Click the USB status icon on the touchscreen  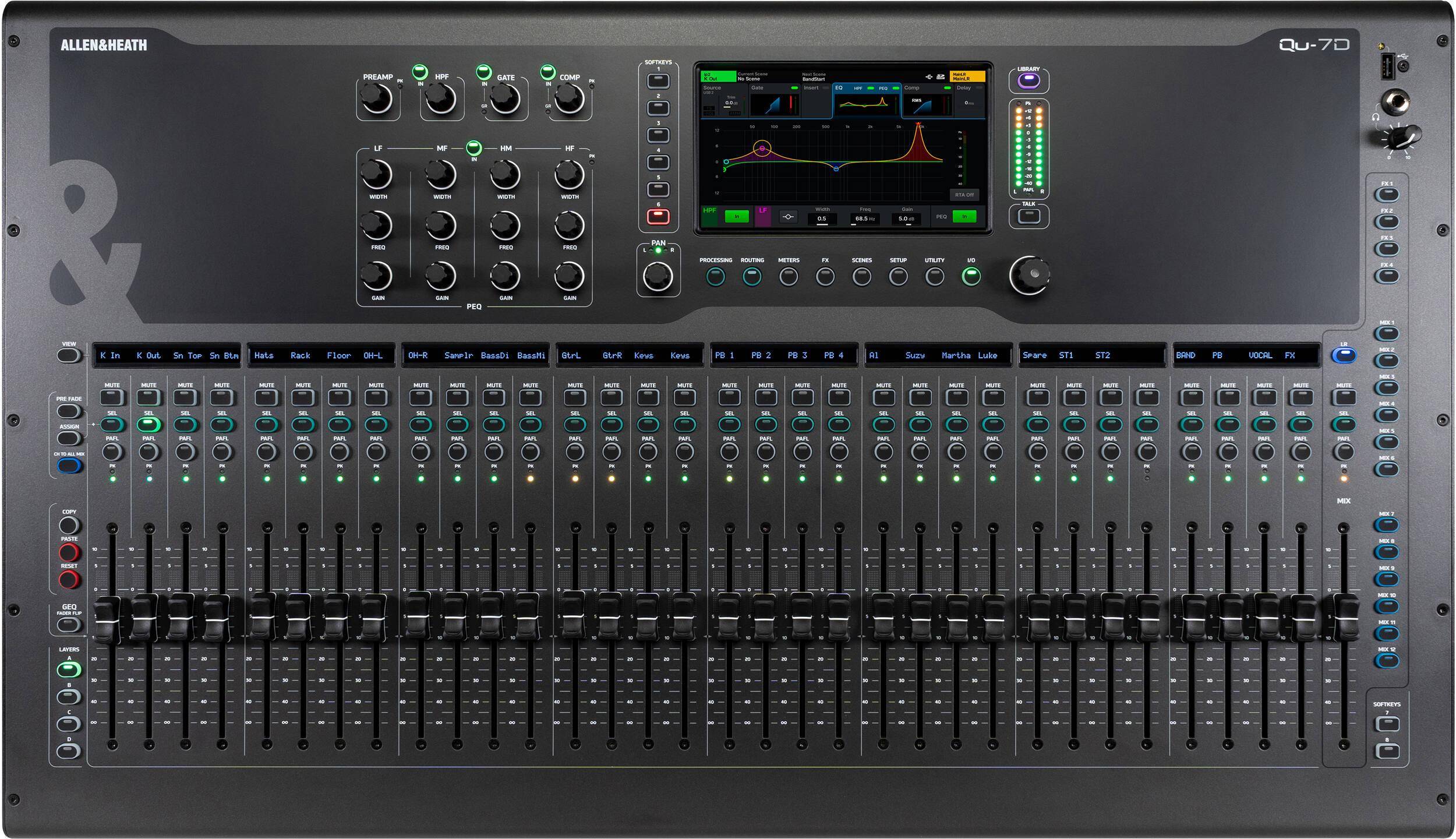point(928,77)
